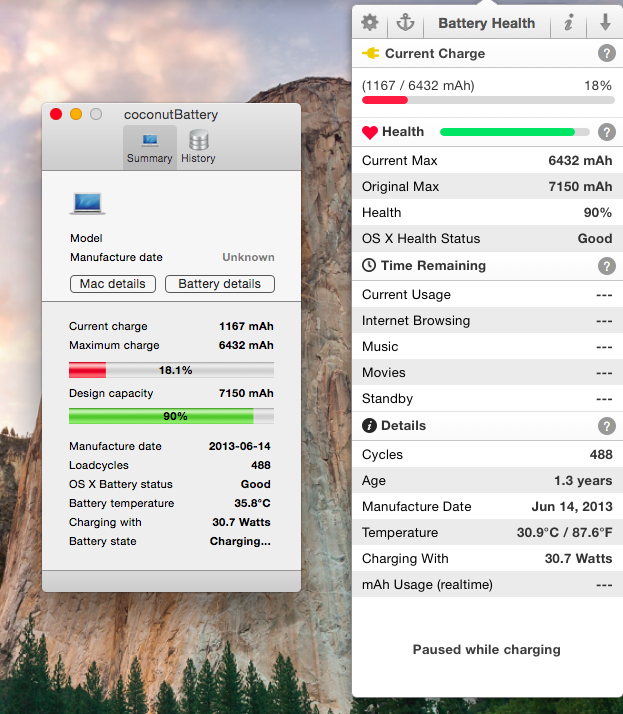
Task: Click the Manufacture Date Jun 14, 2013 row
Action: click(487, 506)
